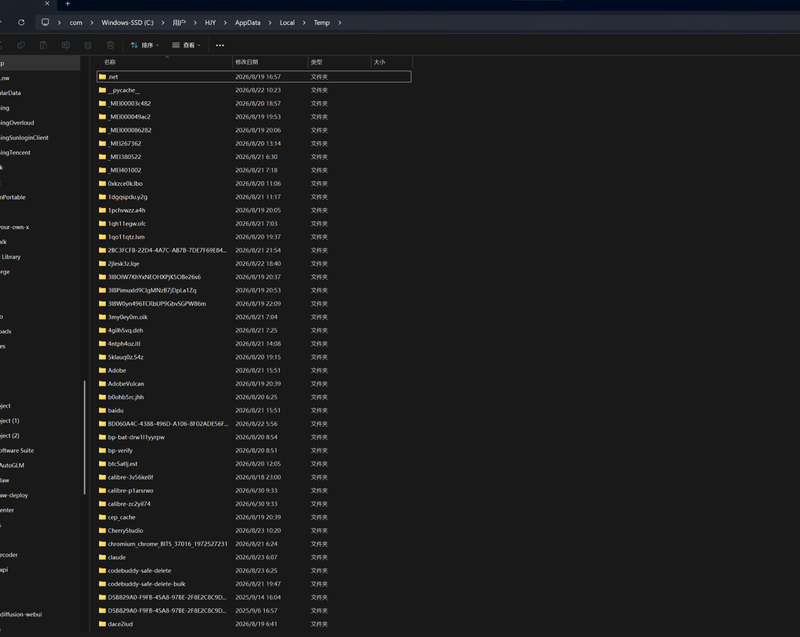This screenshot has width=800, height=637.
Task: Go to 用户 folder in address bar
Action: coord(179,22)
